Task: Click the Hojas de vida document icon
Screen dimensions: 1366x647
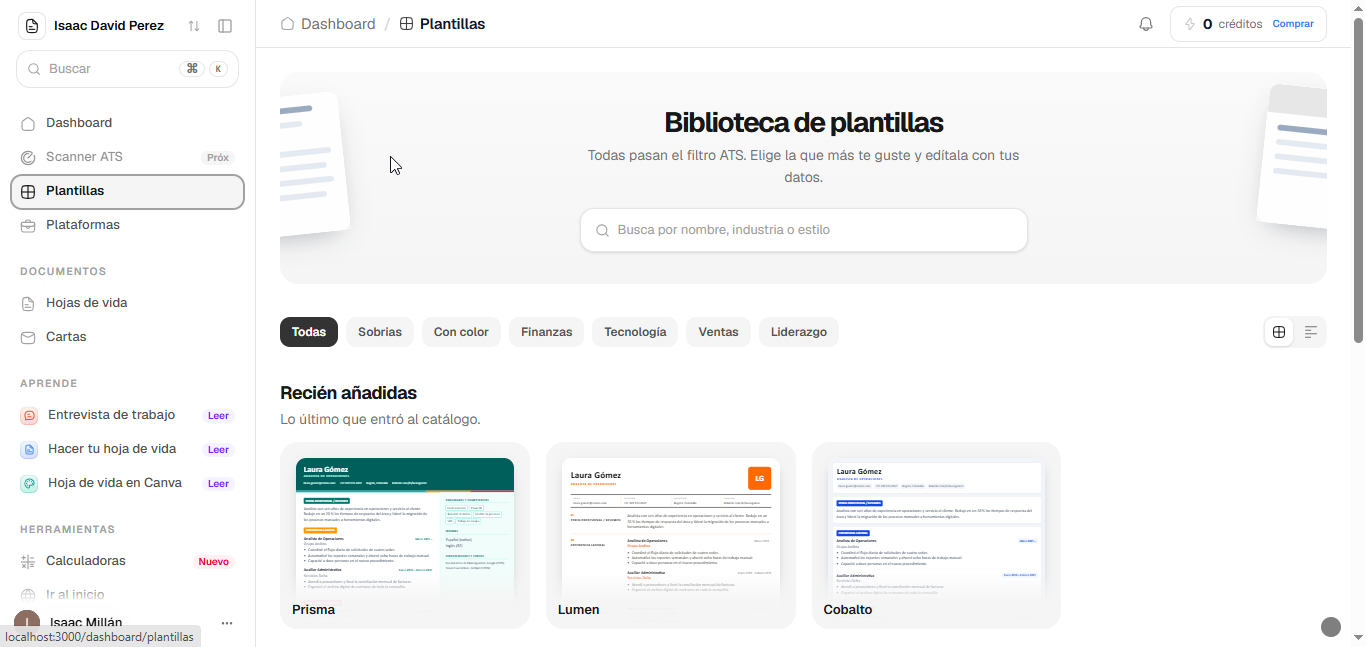Action: [x=28, y=303]
